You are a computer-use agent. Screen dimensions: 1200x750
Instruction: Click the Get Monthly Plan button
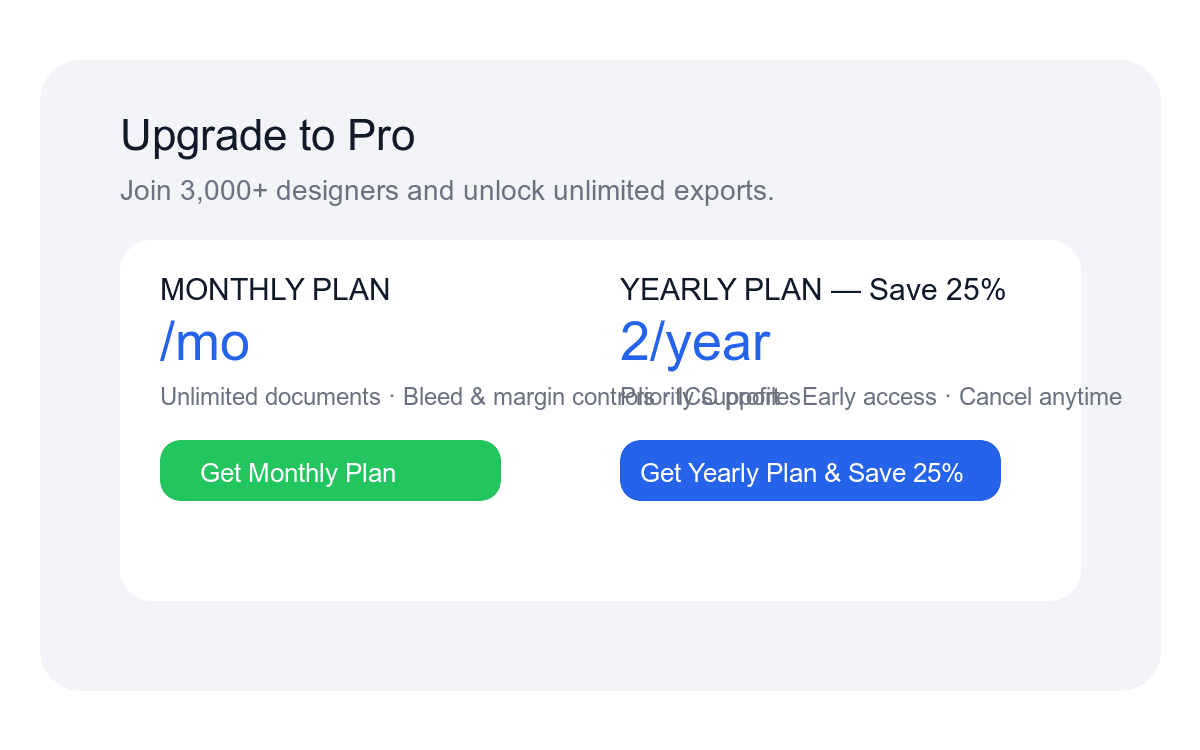[x=330, y=470]
